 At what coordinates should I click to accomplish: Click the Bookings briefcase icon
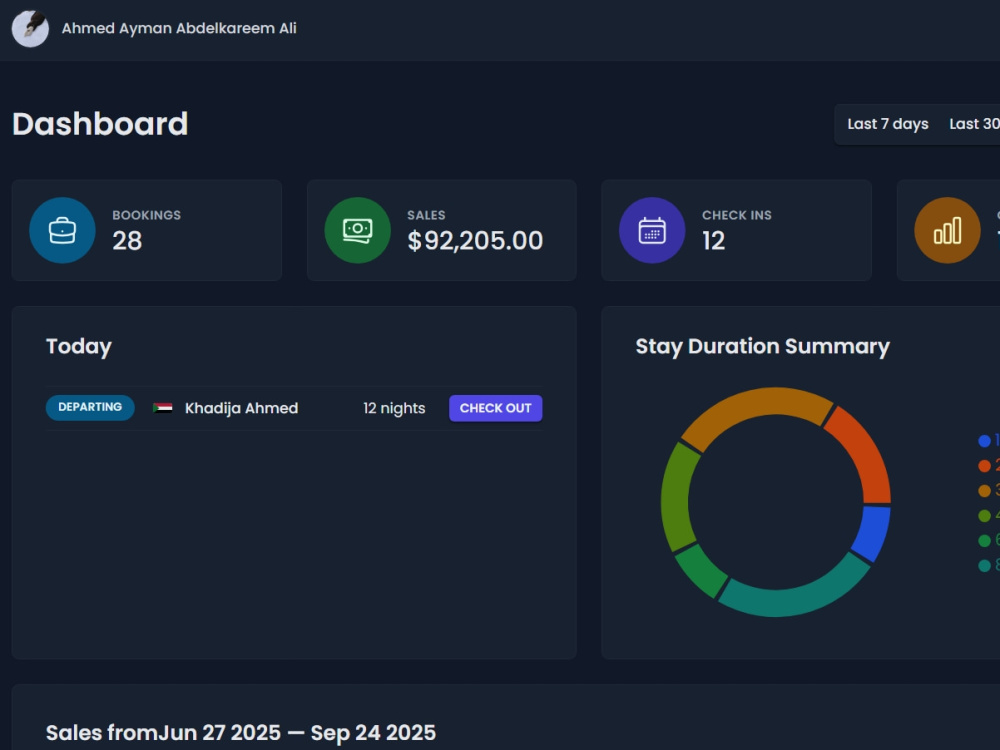coord(62,230)
